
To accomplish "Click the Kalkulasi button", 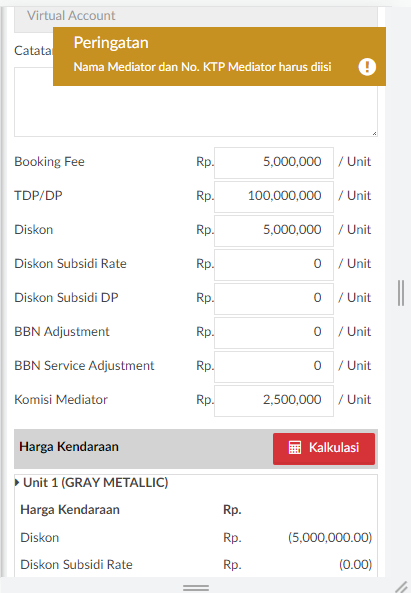I will (x=324, y=449).
